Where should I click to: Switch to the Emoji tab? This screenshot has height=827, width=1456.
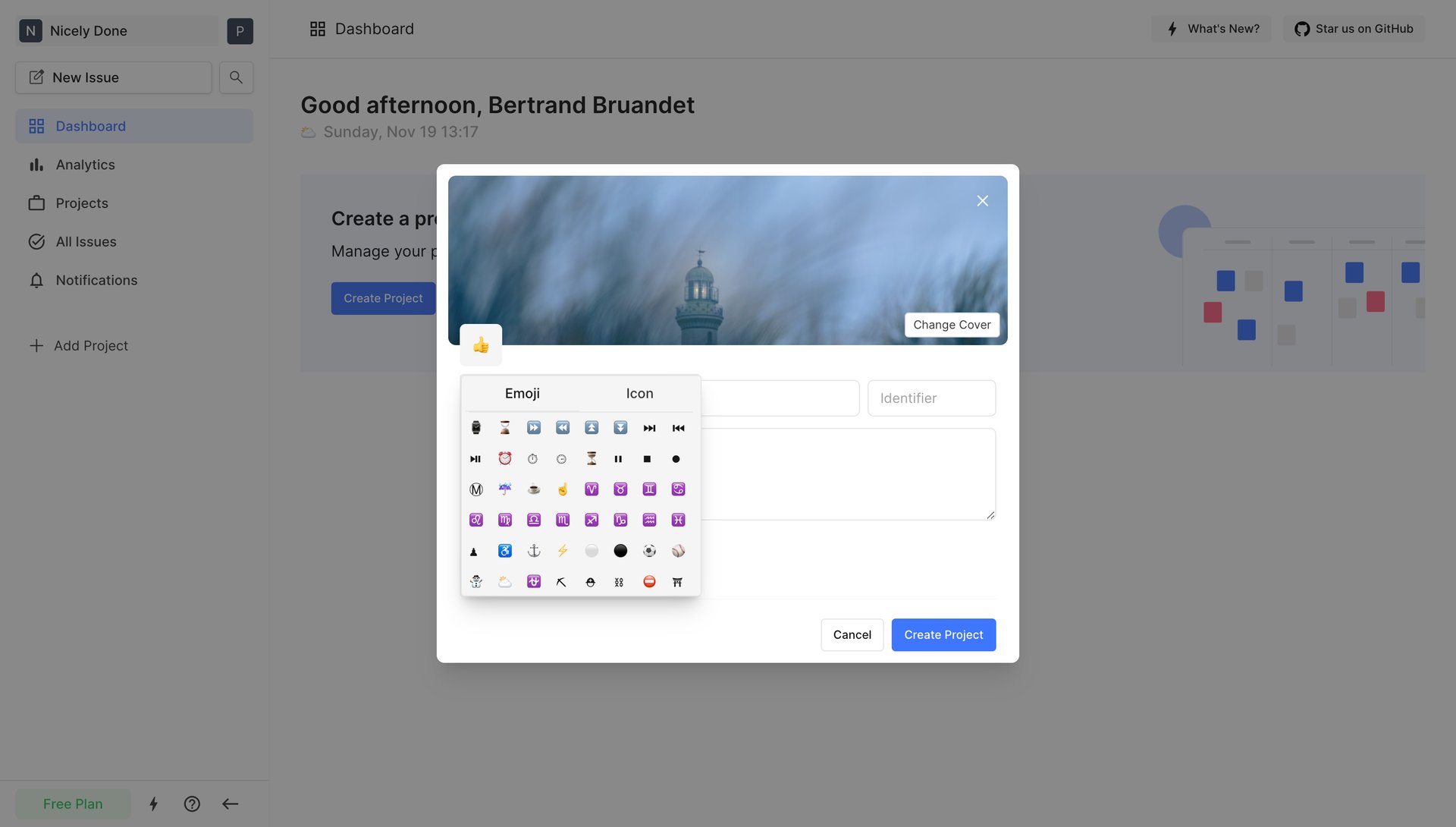pos(522,394)
